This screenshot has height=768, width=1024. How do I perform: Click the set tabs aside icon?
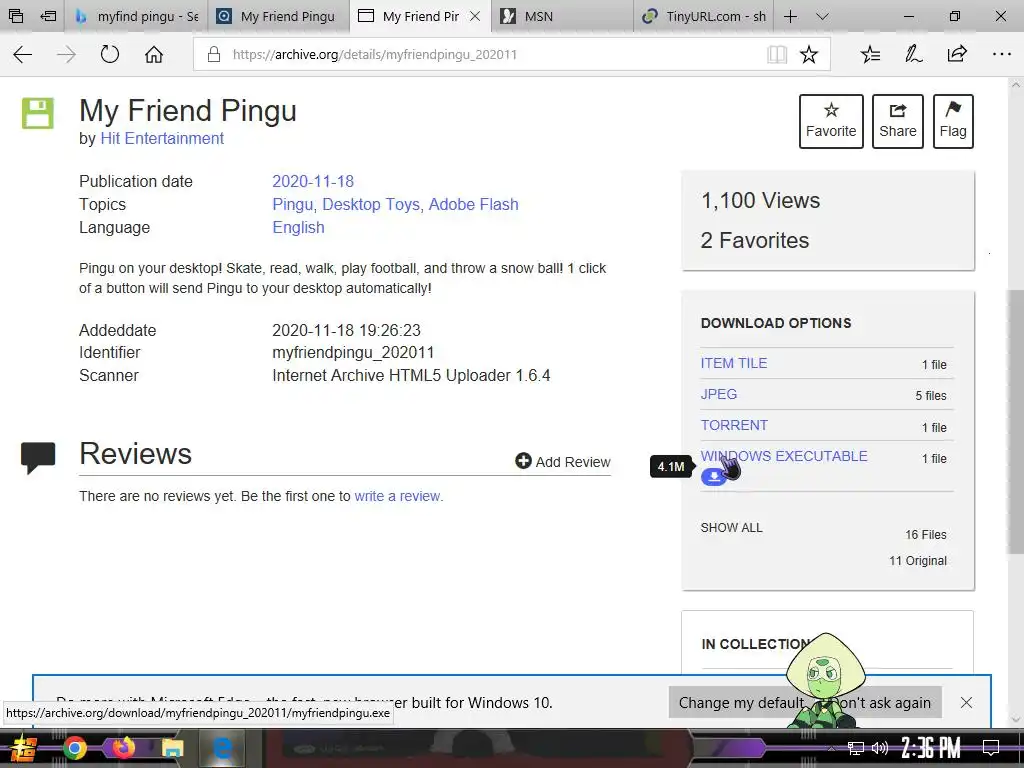coord(48,16)
